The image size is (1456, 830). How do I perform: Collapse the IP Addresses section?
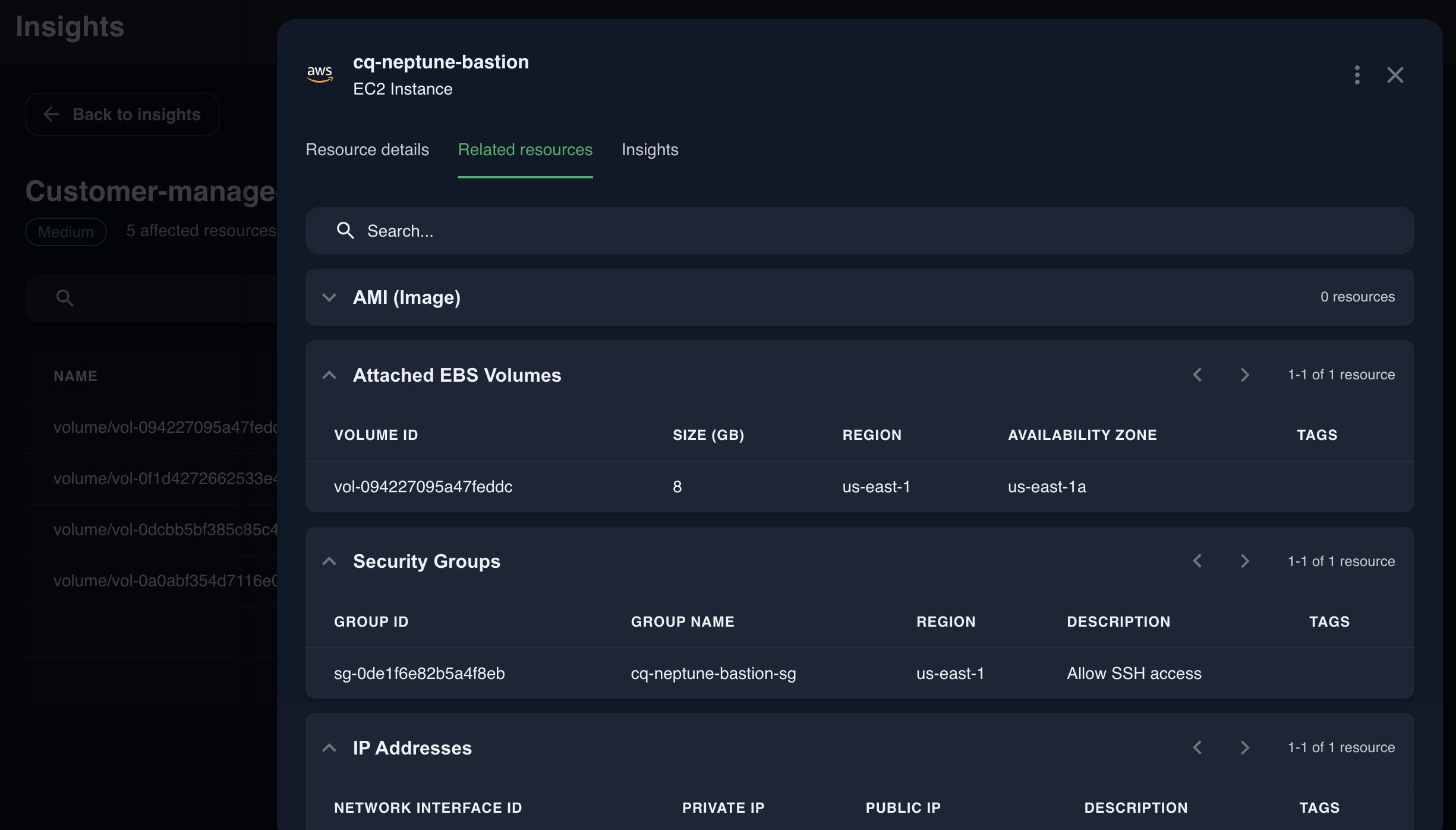click(x=329, y=748)
